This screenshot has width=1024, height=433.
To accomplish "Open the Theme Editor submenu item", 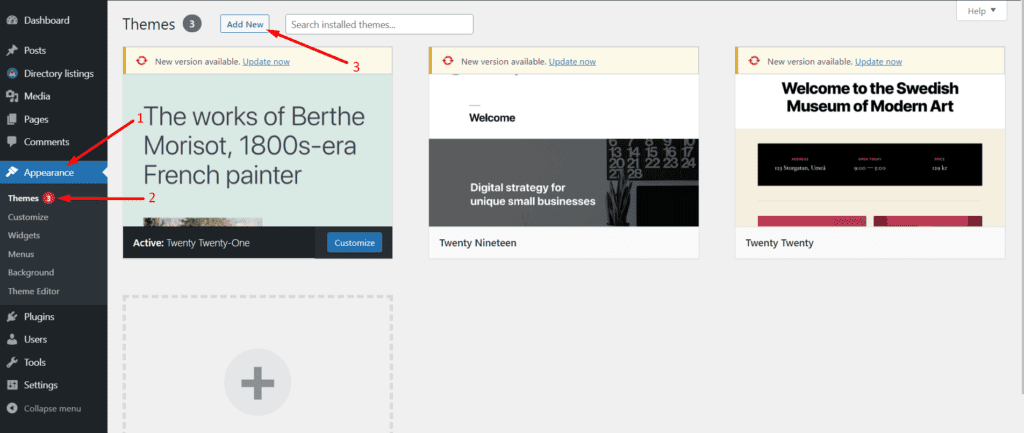I will click(33, 291).
